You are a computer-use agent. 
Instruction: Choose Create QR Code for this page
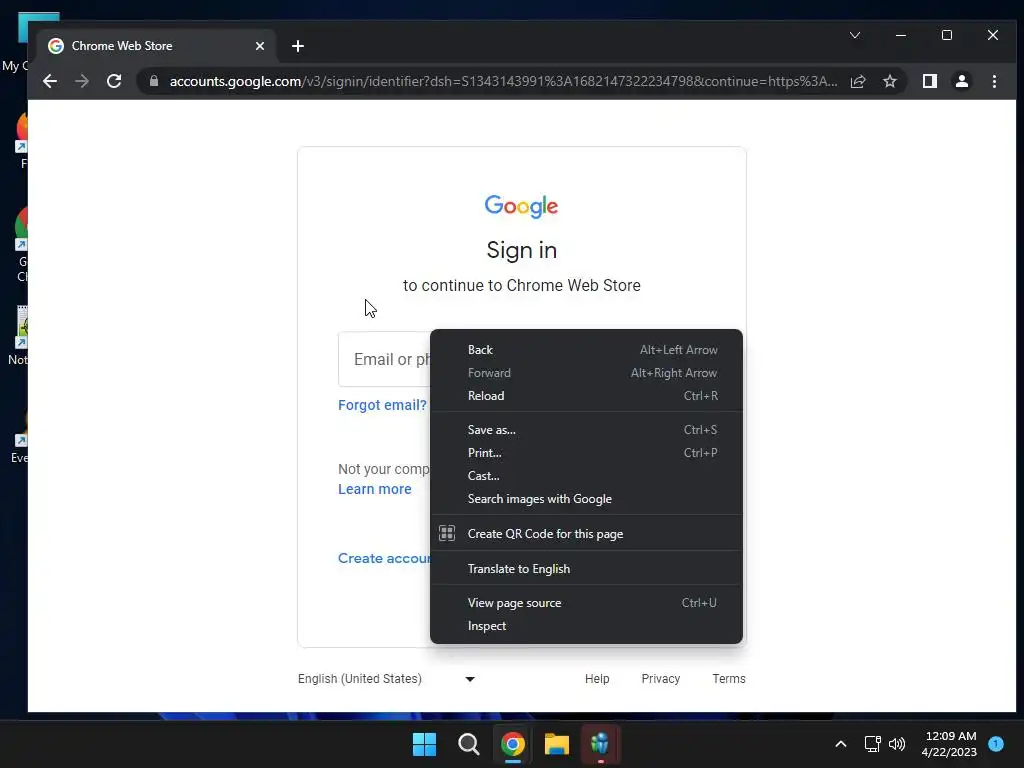coord(586,534)
